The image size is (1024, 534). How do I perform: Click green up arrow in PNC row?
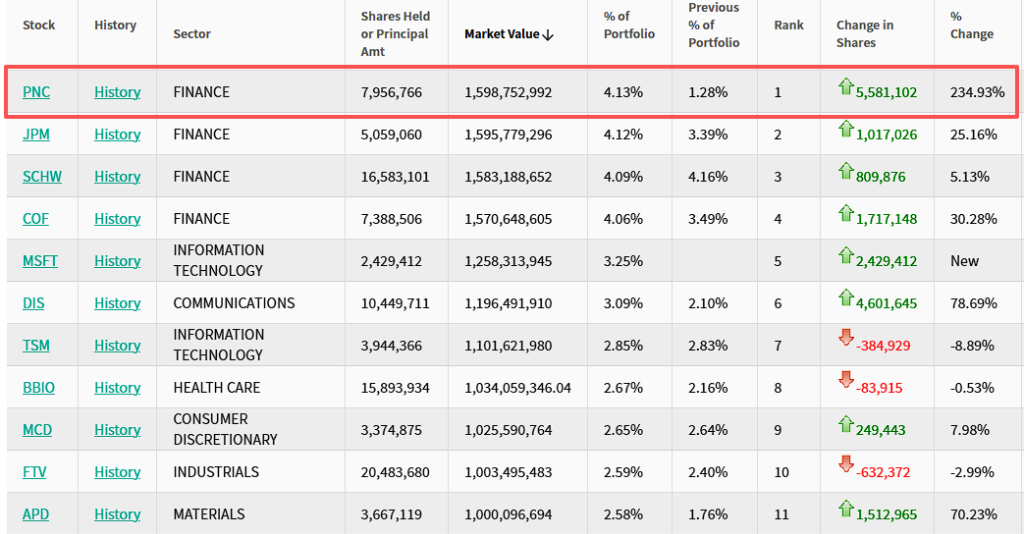pyautogui.click(x=845, y=87)
